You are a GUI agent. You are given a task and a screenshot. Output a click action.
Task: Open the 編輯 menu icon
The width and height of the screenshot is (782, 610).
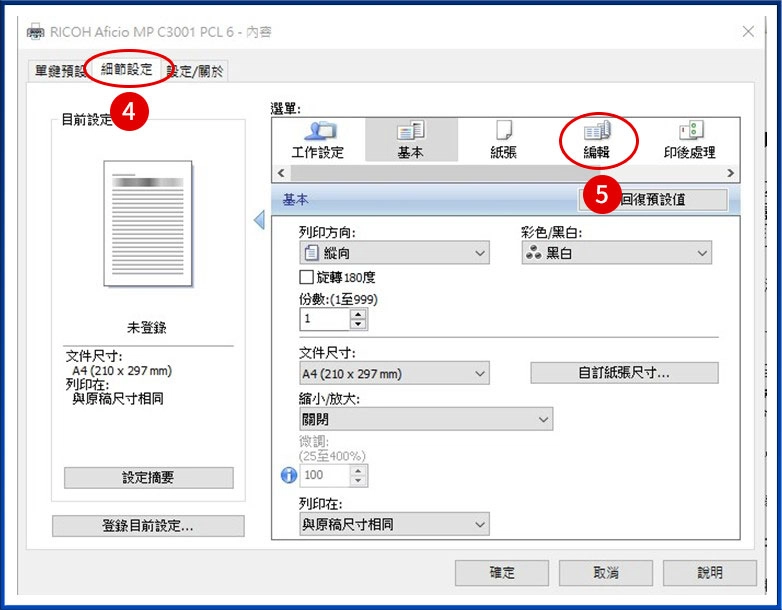tap(597, 140)
